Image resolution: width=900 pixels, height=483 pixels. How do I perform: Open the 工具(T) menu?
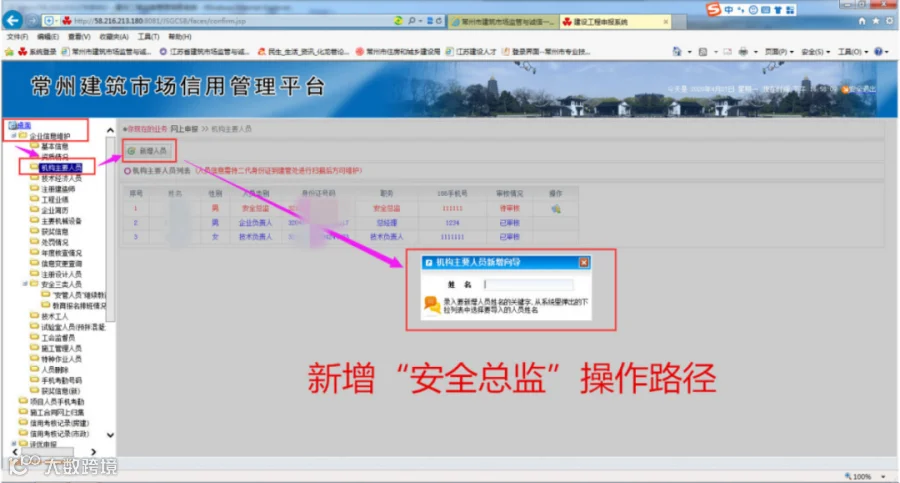[x=148, y=37]
